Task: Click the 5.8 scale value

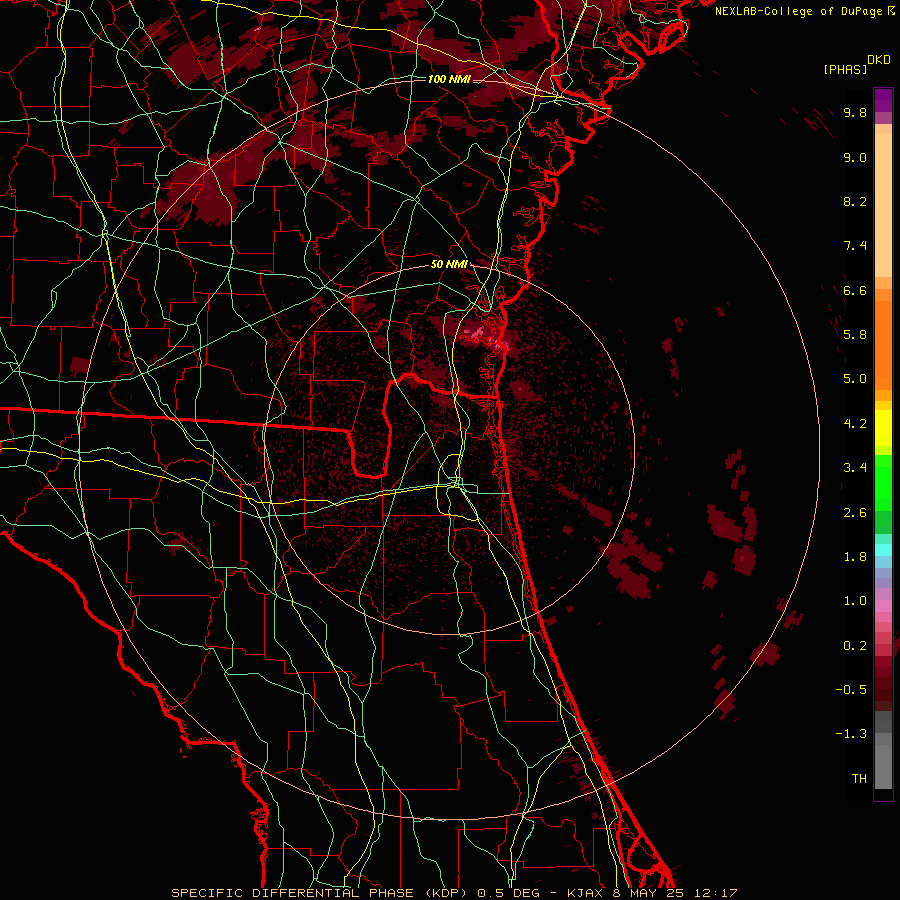Action: click(855, 335)
